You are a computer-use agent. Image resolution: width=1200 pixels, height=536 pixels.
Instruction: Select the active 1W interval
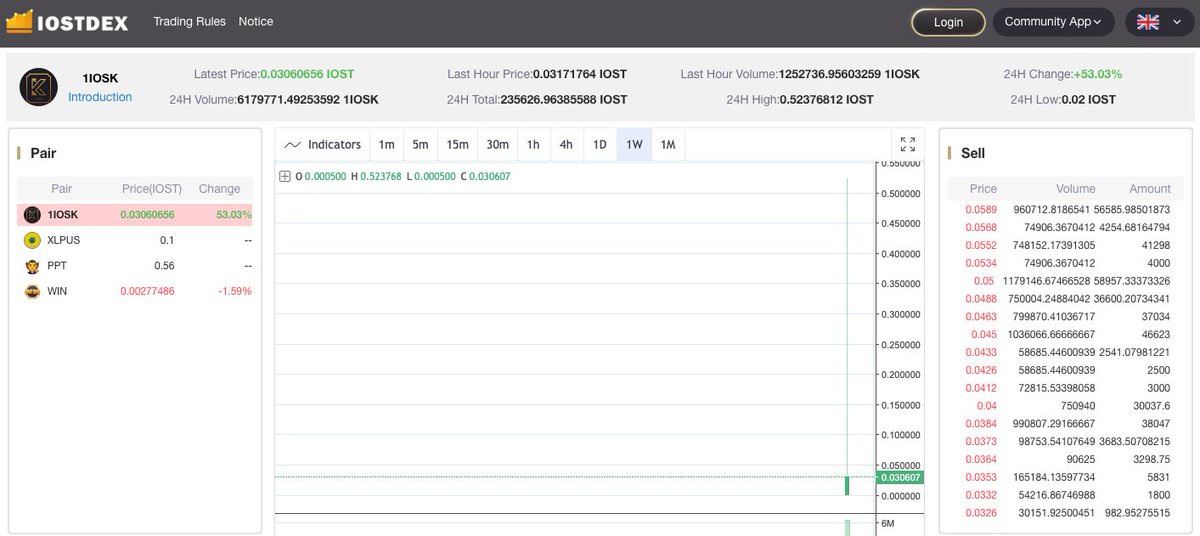(x=634, y=145)
